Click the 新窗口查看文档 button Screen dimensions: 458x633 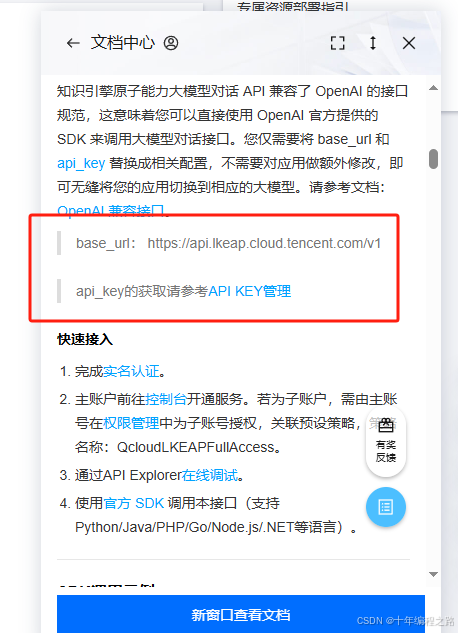[241, 614]
